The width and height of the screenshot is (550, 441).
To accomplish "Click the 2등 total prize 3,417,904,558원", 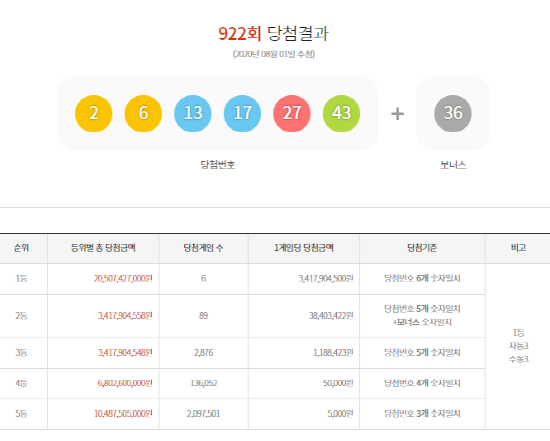I will click(125, 316).
